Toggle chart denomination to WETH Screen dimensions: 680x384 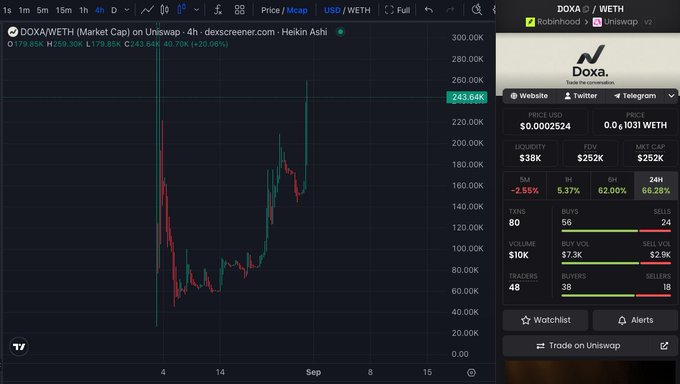pyautogui.click(x=360, y=10)
